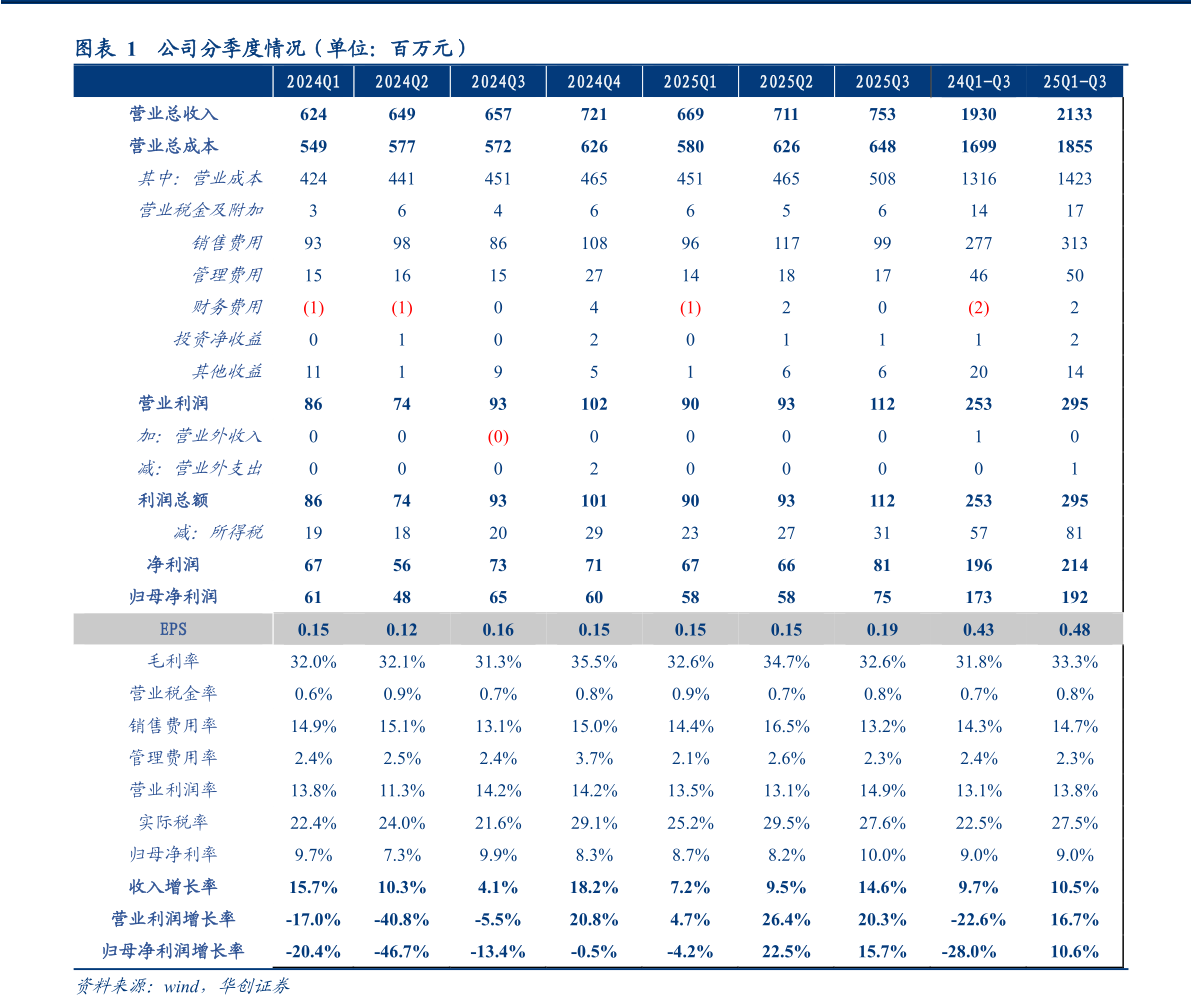Click the 实际税率 row label
Image resolution: width=1191 pixels, height=1006 pixels.
point(173,822)
